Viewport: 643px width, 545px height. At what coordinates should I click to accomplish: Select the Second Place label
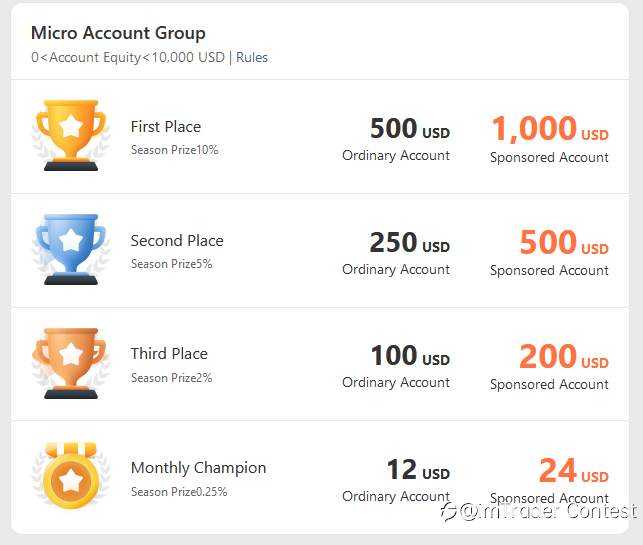[177, 241]
